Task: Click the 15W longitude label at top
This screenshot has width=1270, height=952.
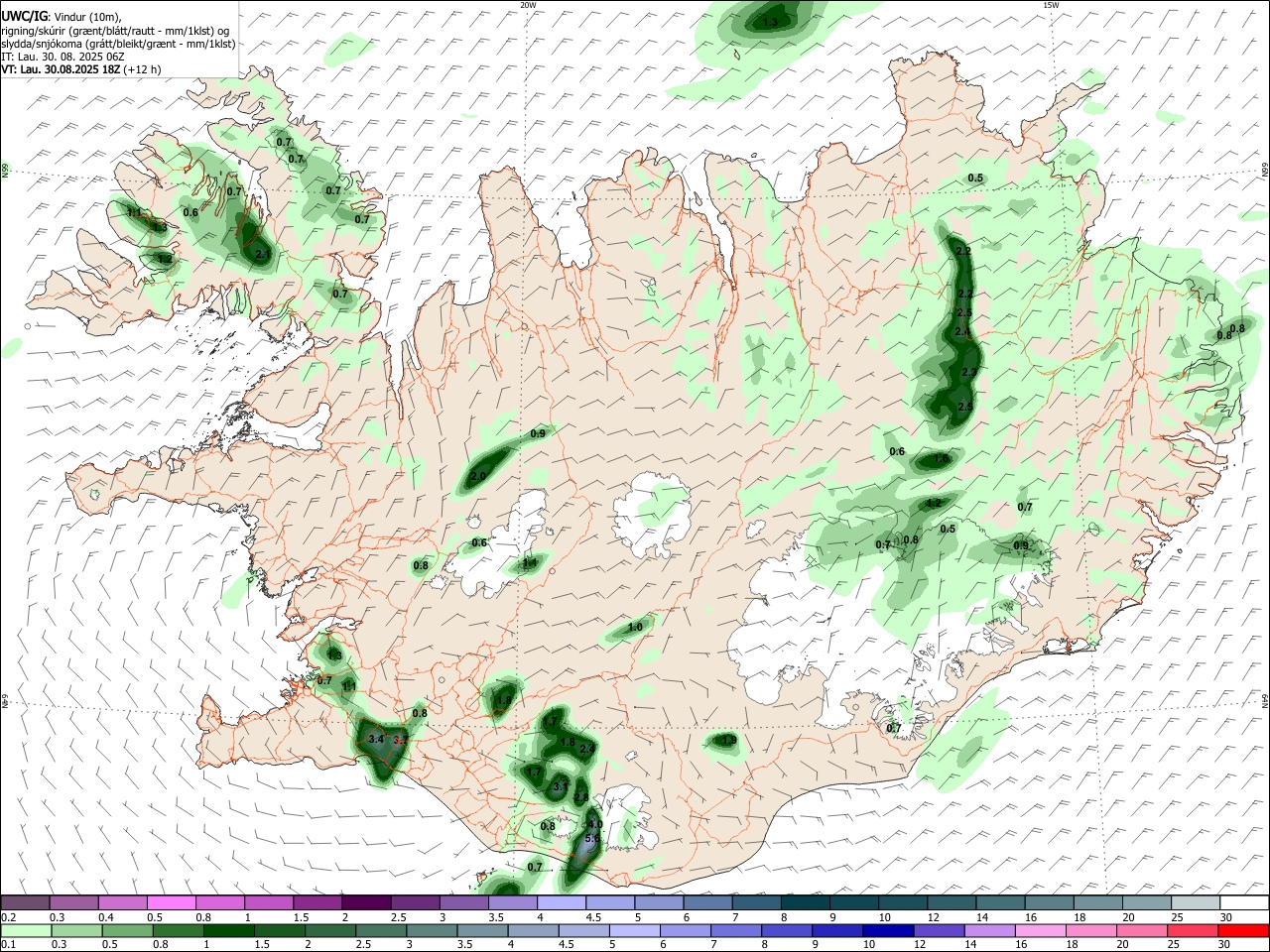Action: [x=1051, y=5]
